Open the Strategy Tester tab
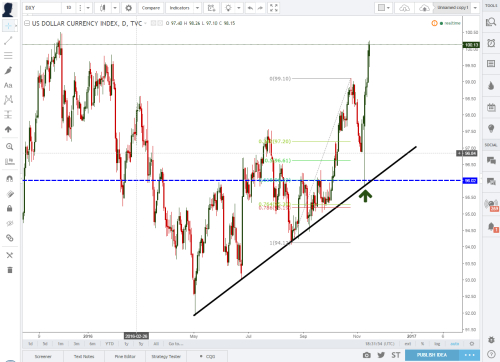 click(166, 356)
